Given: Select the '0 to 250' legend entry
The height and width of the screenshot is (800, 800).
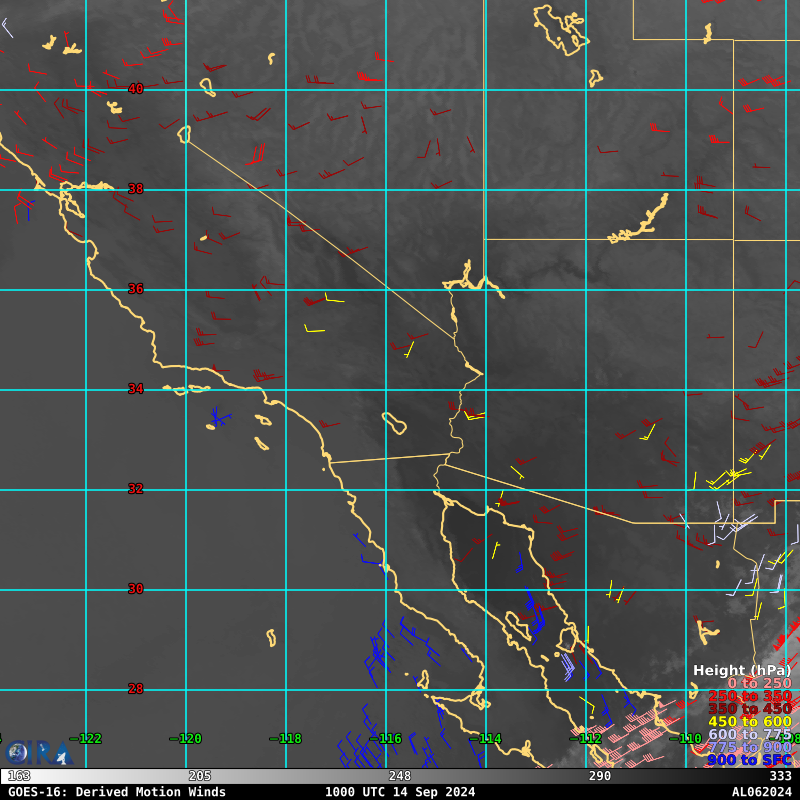Looking at the screenshot, I should pyautogui.click(x=758, y=683).
